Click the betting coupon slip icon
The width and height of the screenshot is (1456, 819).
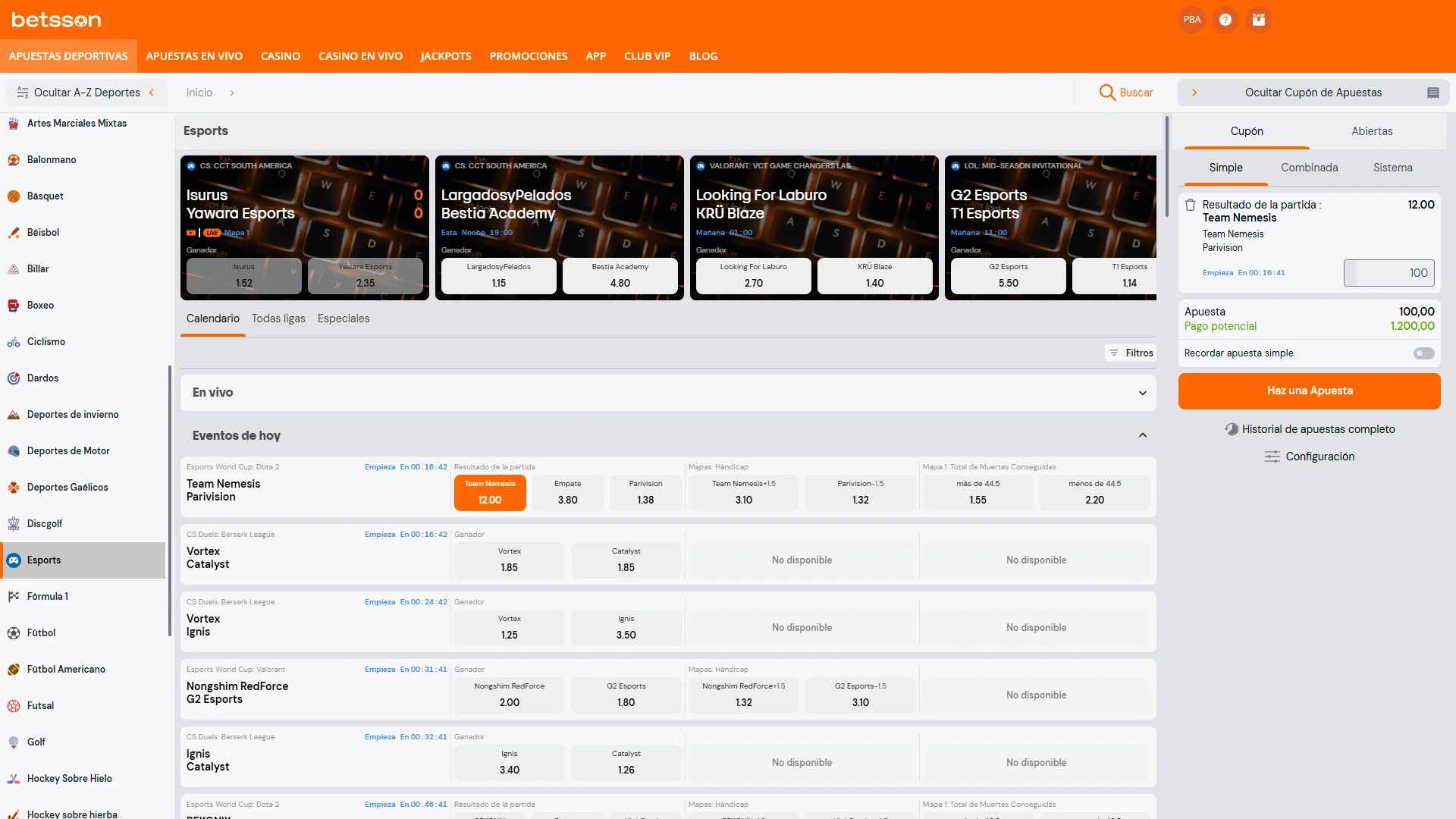(x=1433, y=93)
